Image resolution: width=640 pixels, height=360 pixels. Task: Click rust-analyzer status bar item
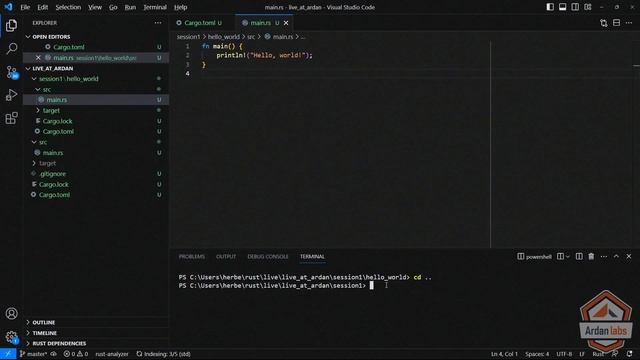pos(112,354)
